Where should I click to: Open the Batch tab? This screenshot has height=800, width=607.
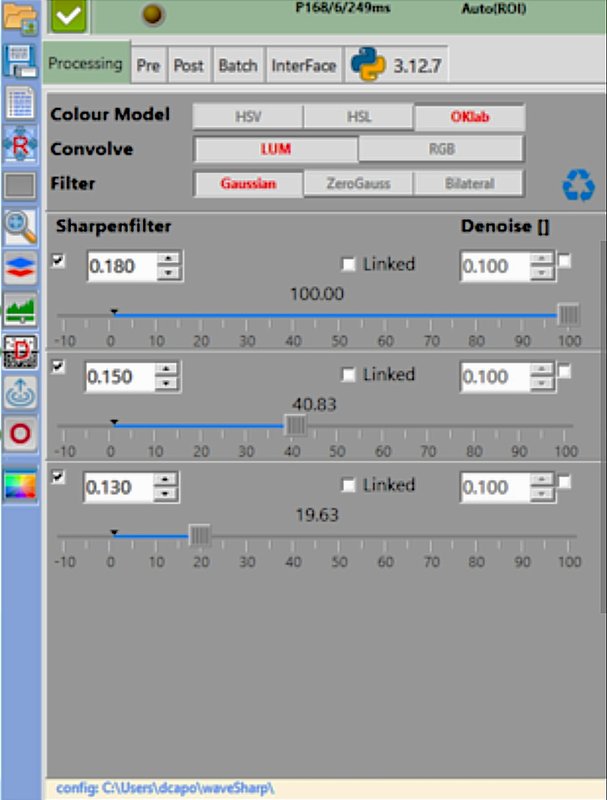pyautogui.click(x=238, y=65)
